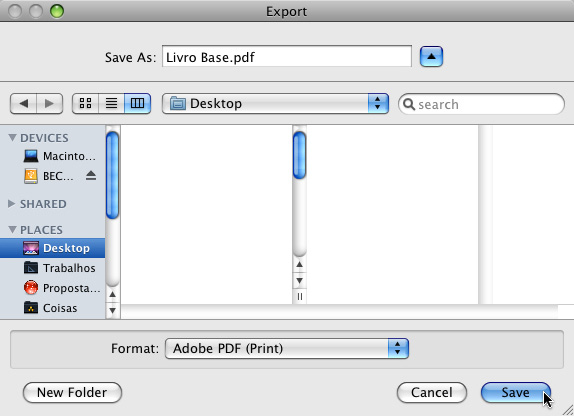The image size is (574, 416).
Task: Switch to column view mode
Action: pos(137,104)
